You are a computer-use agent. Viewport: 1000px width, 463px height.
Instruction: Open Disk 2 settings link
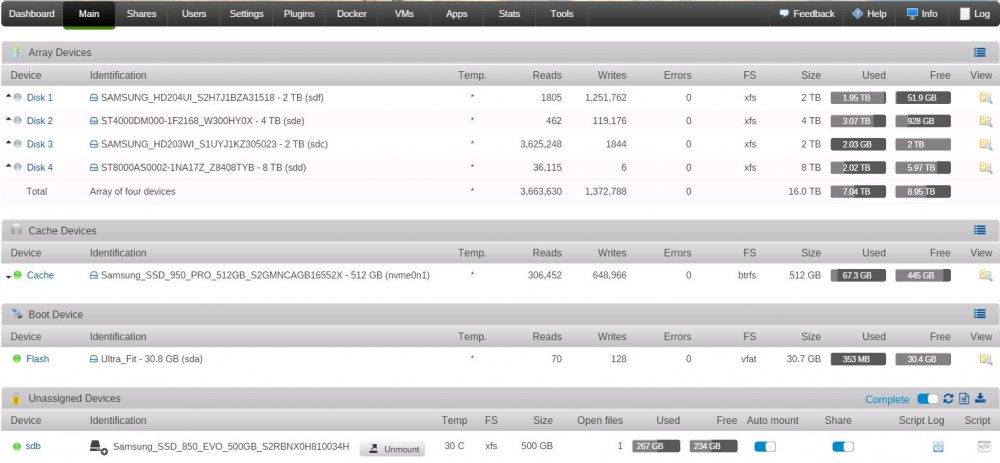(40, 121)
